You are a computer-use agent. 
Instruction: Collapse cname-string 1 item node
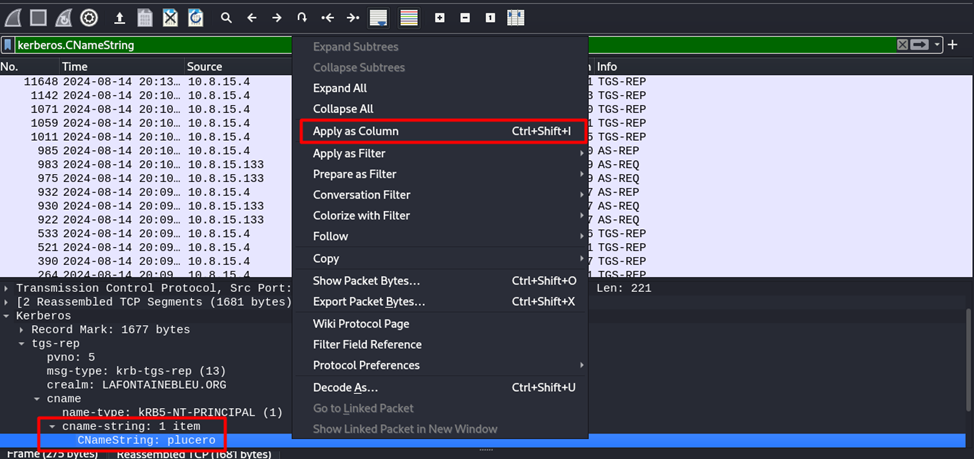(53, 427)
